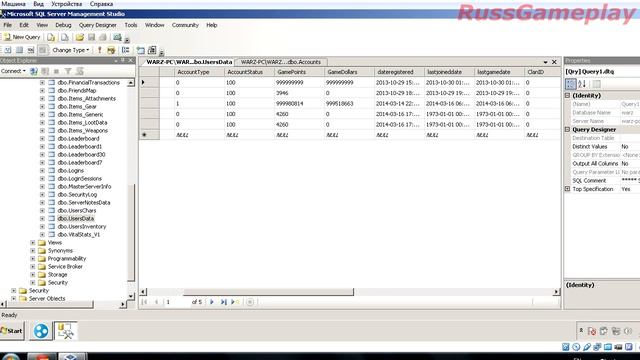The width and height of the screenshot is (640, 360).
Task: Go to next record arrow
Action: [x=212, y=302]
